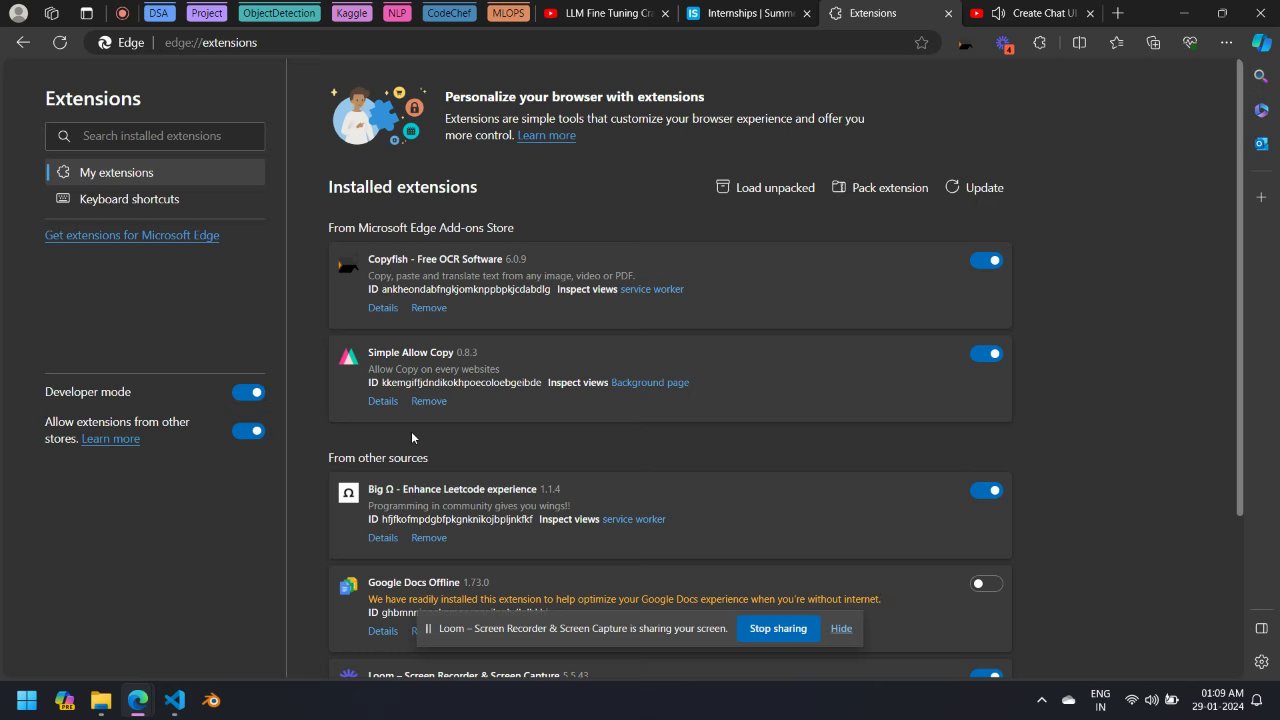1280x720 pixels.
Task: Open the Extensions puzzle icon in toolbar
Action: tap(1040, 43)
